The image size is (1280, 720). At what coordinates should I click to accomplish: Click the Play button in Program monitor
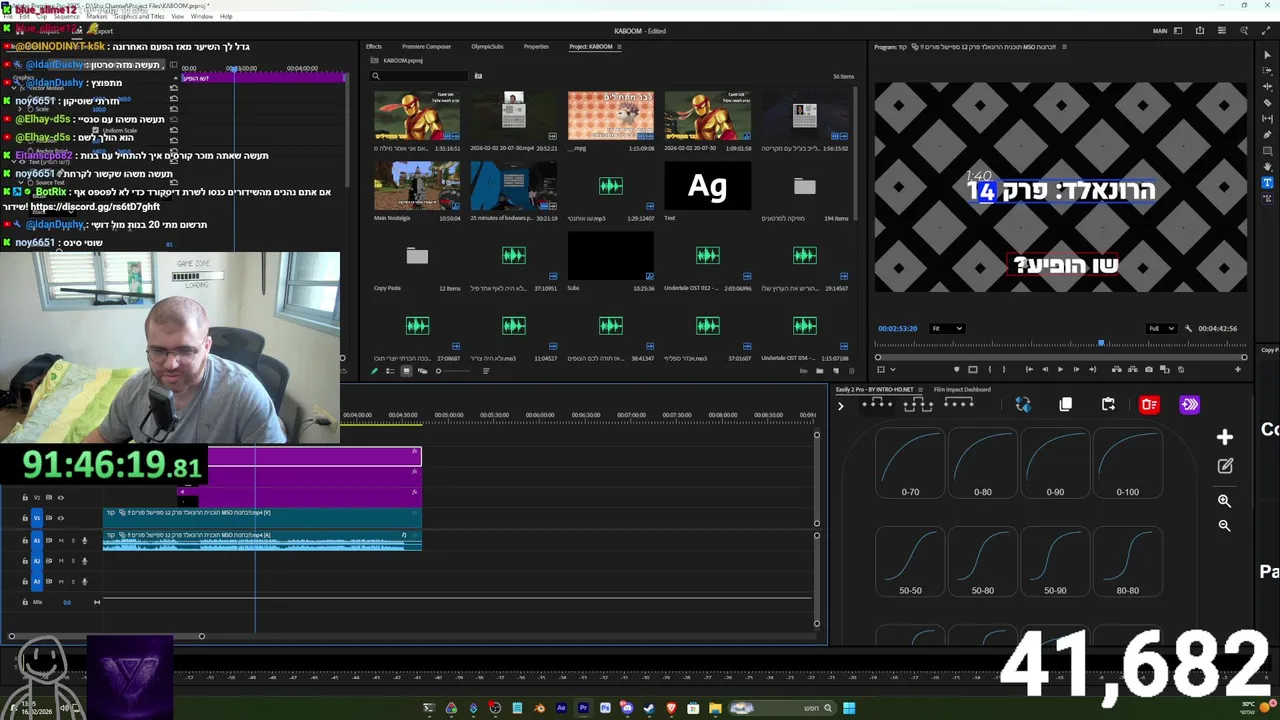(1061, 369)
